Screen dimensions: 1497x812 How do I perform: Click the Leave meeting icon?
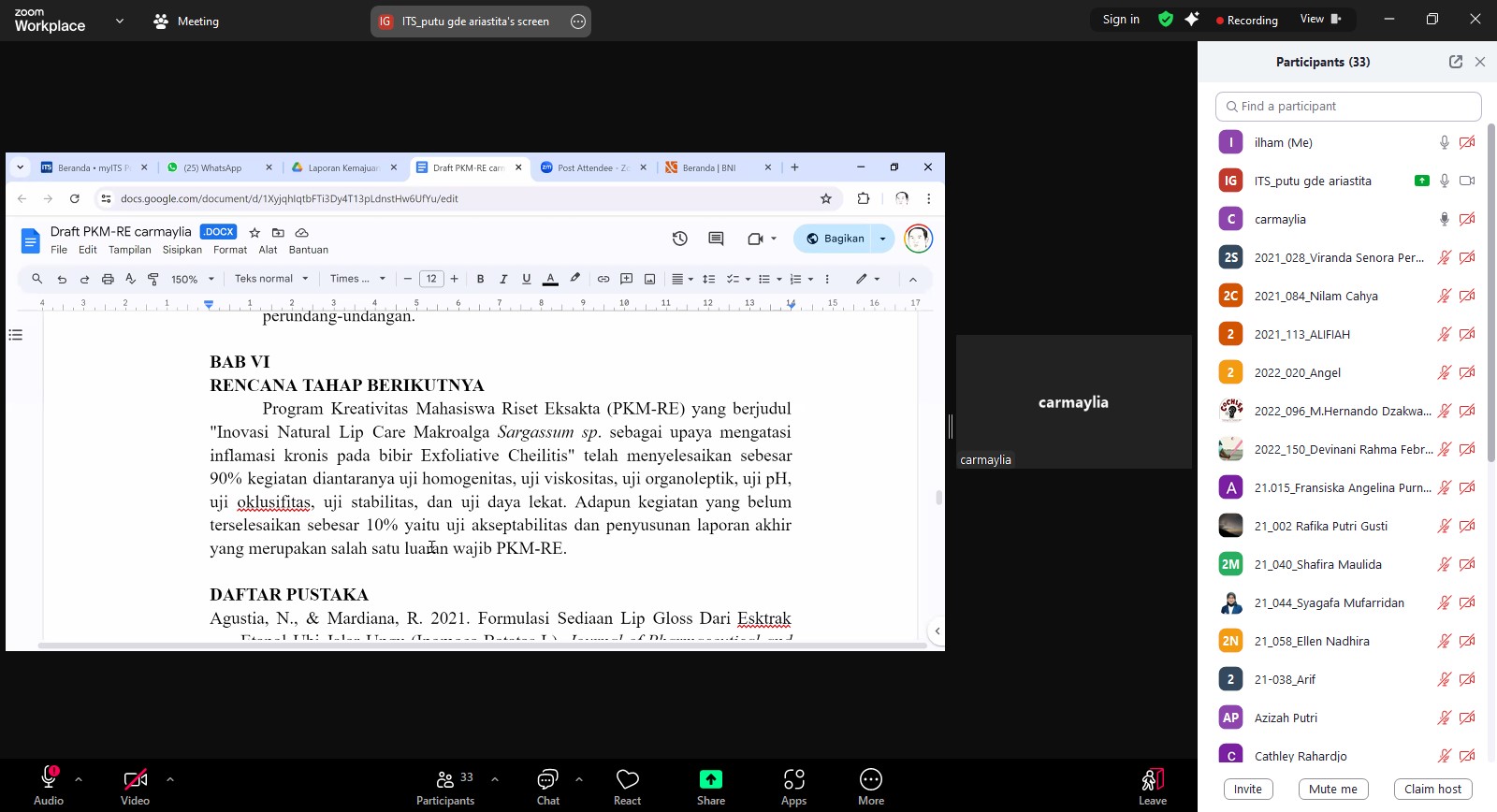[1152, 780]
